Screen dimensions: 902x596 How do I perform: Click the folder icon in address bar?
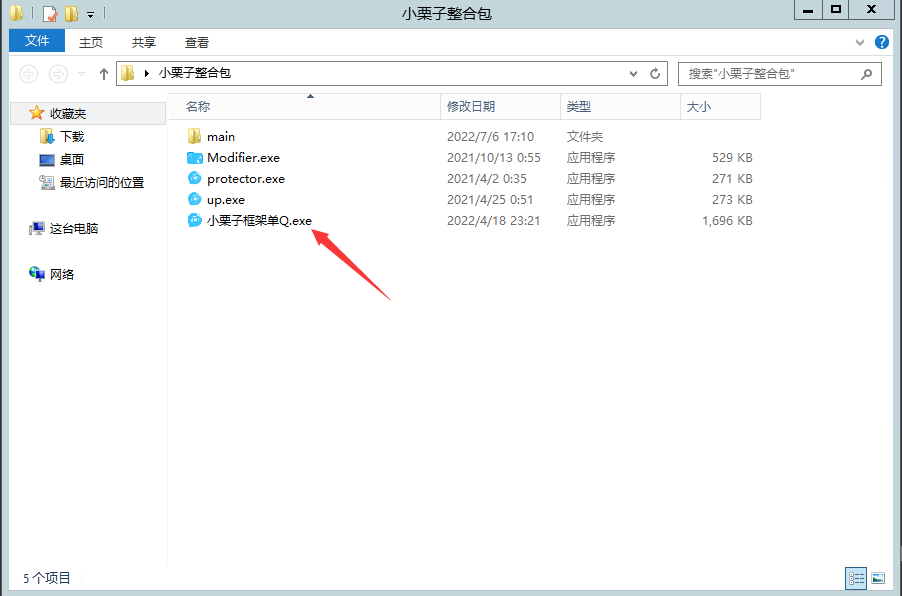(128, 73)
